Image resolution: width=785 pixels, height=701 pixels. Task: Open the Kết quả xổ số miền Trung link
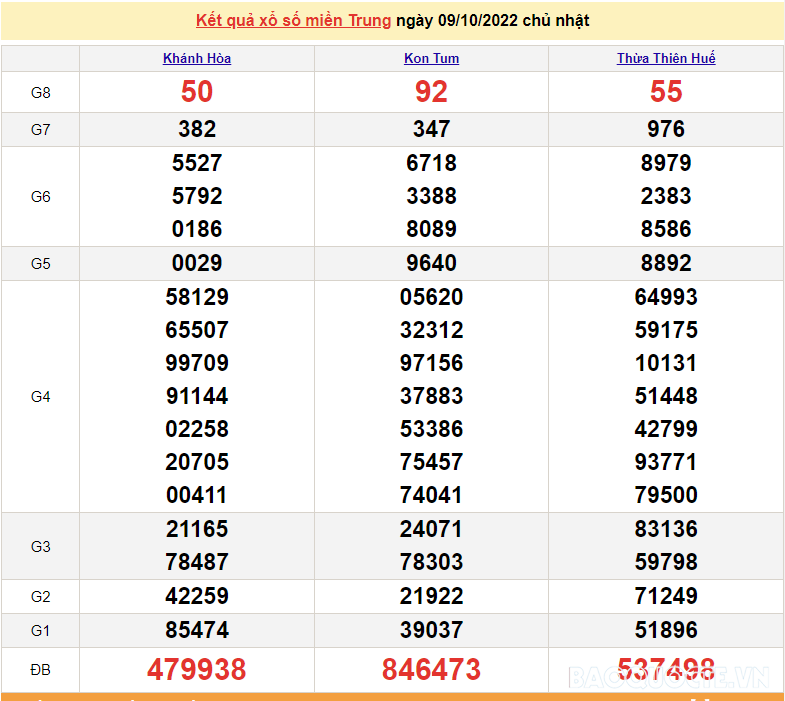[x=293, y=20]
